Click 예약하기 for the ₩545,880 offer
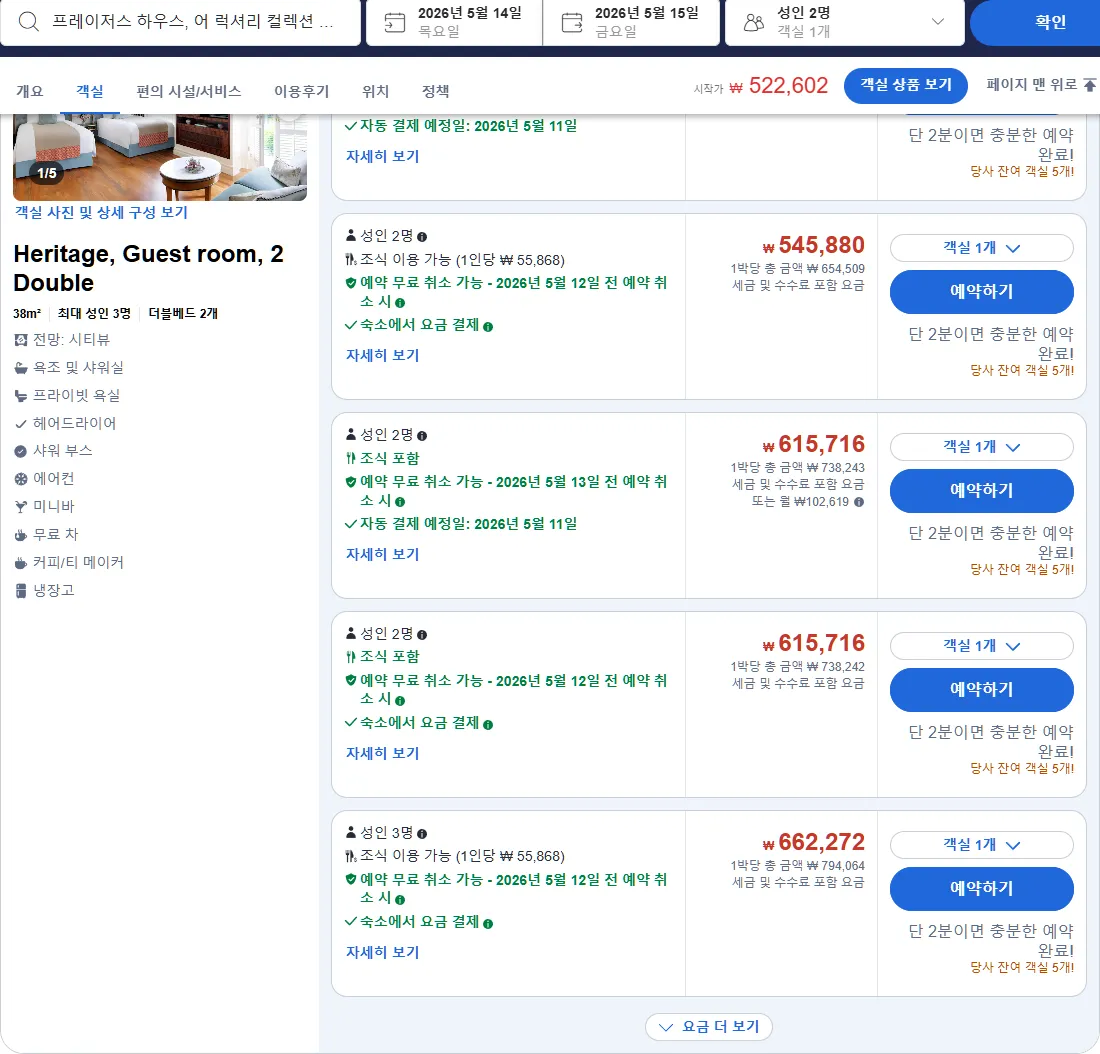Viewport: 1100px width, 1054px height. [x=981, y=291]
